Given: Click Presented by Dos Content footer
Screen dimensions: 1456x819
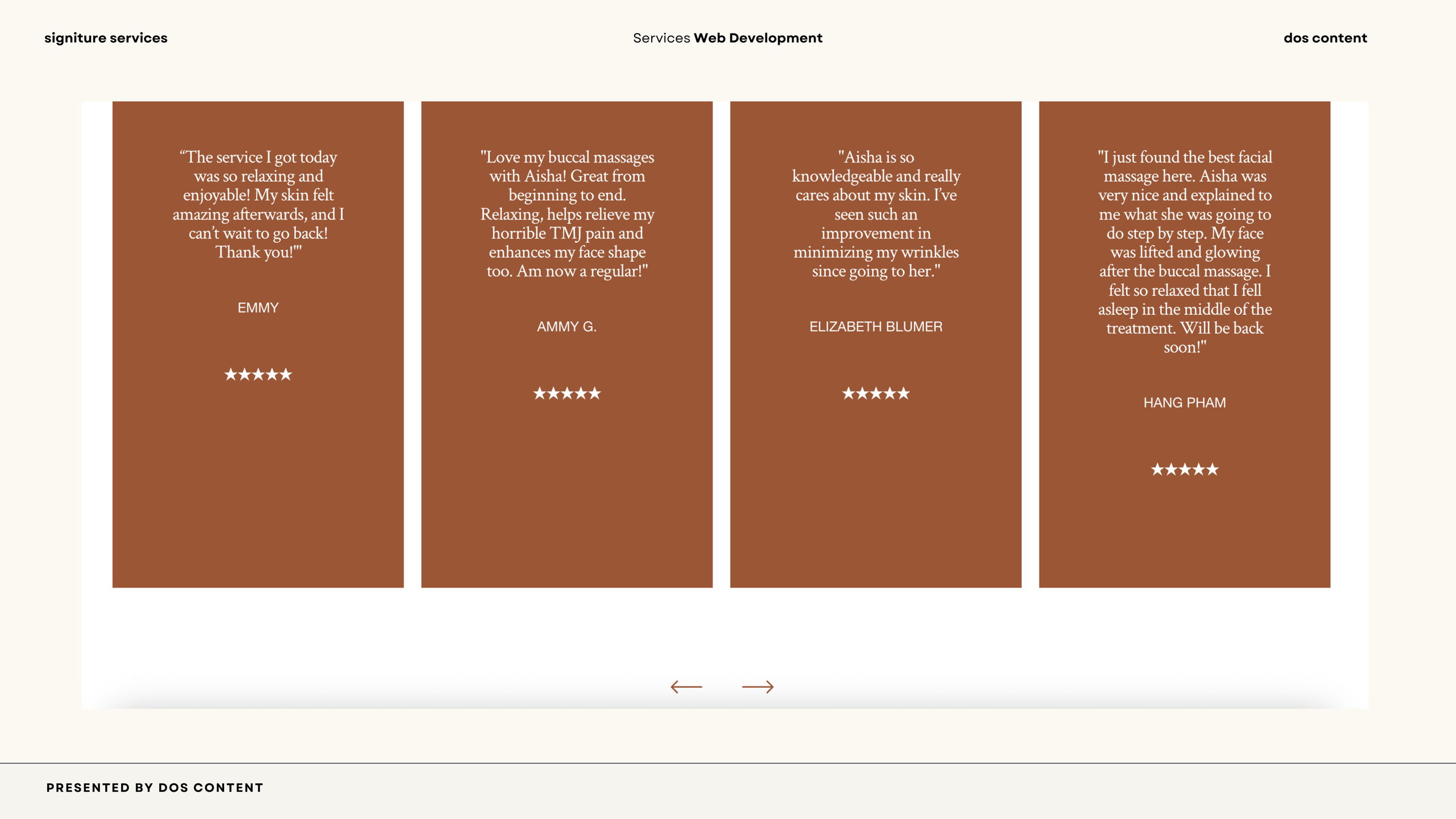Looking at the screenshot, I should (x=155, y=788).
